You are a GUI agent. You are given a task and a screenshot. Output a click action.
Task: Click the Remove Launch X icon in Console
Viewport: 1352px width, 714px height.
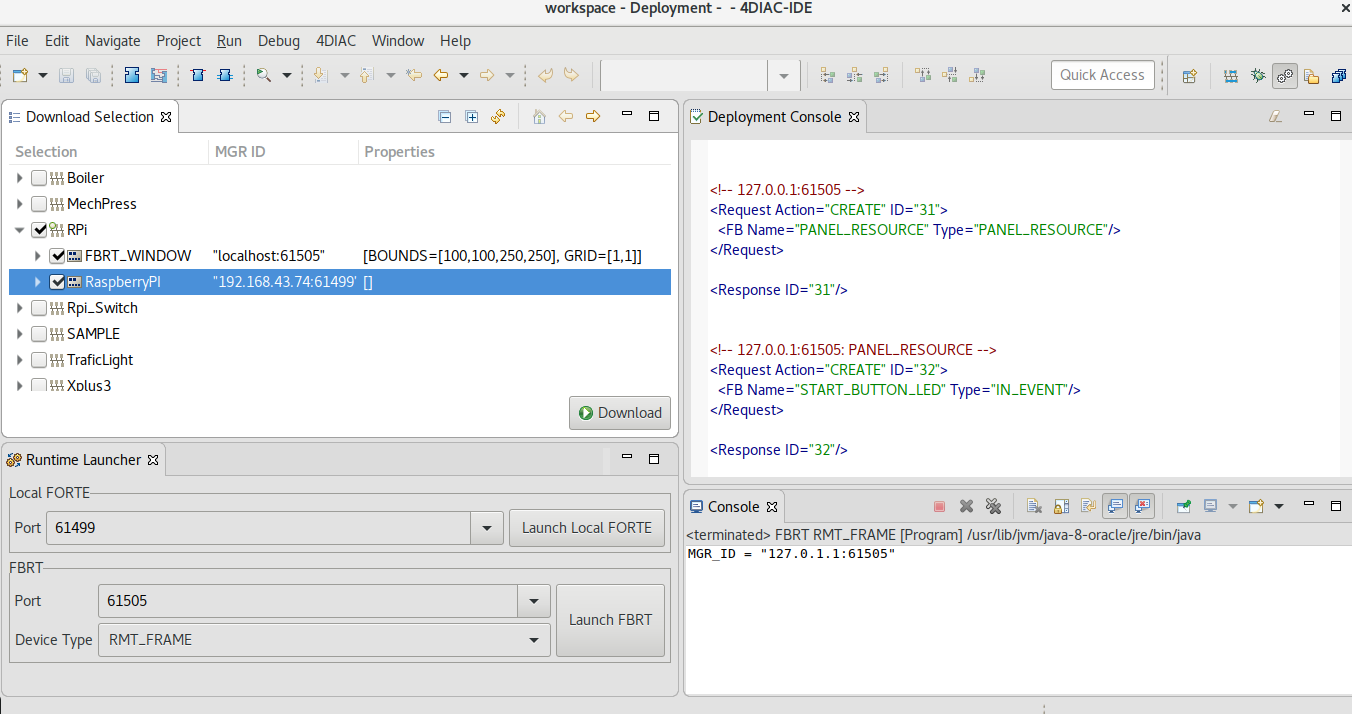tap(966, 507)
